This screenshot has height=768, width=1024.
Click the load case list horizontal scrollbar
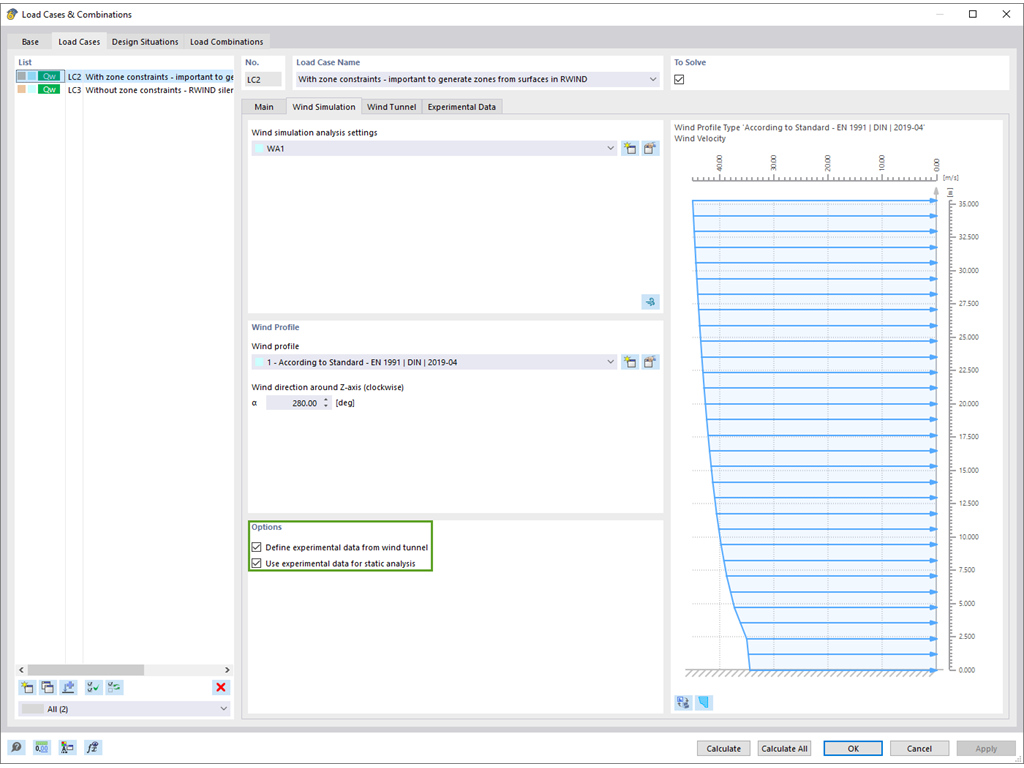[x=86, y=670]
